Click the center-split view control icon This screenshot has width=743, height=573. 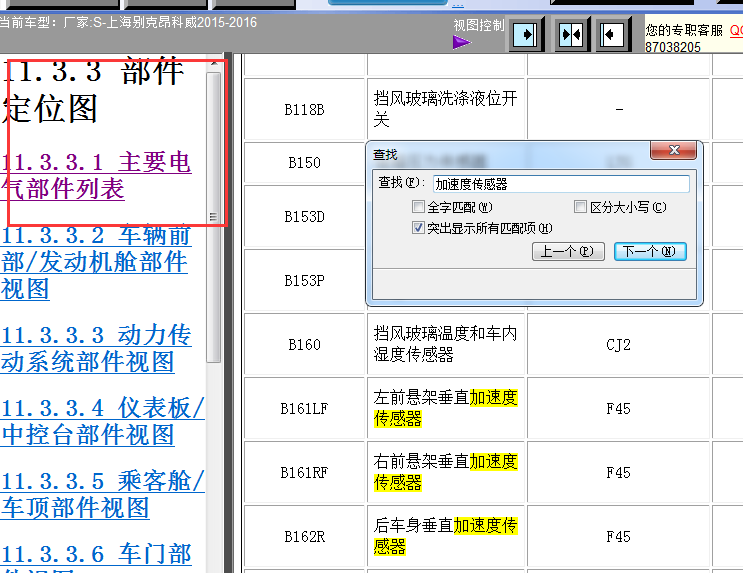coord(570,35)
